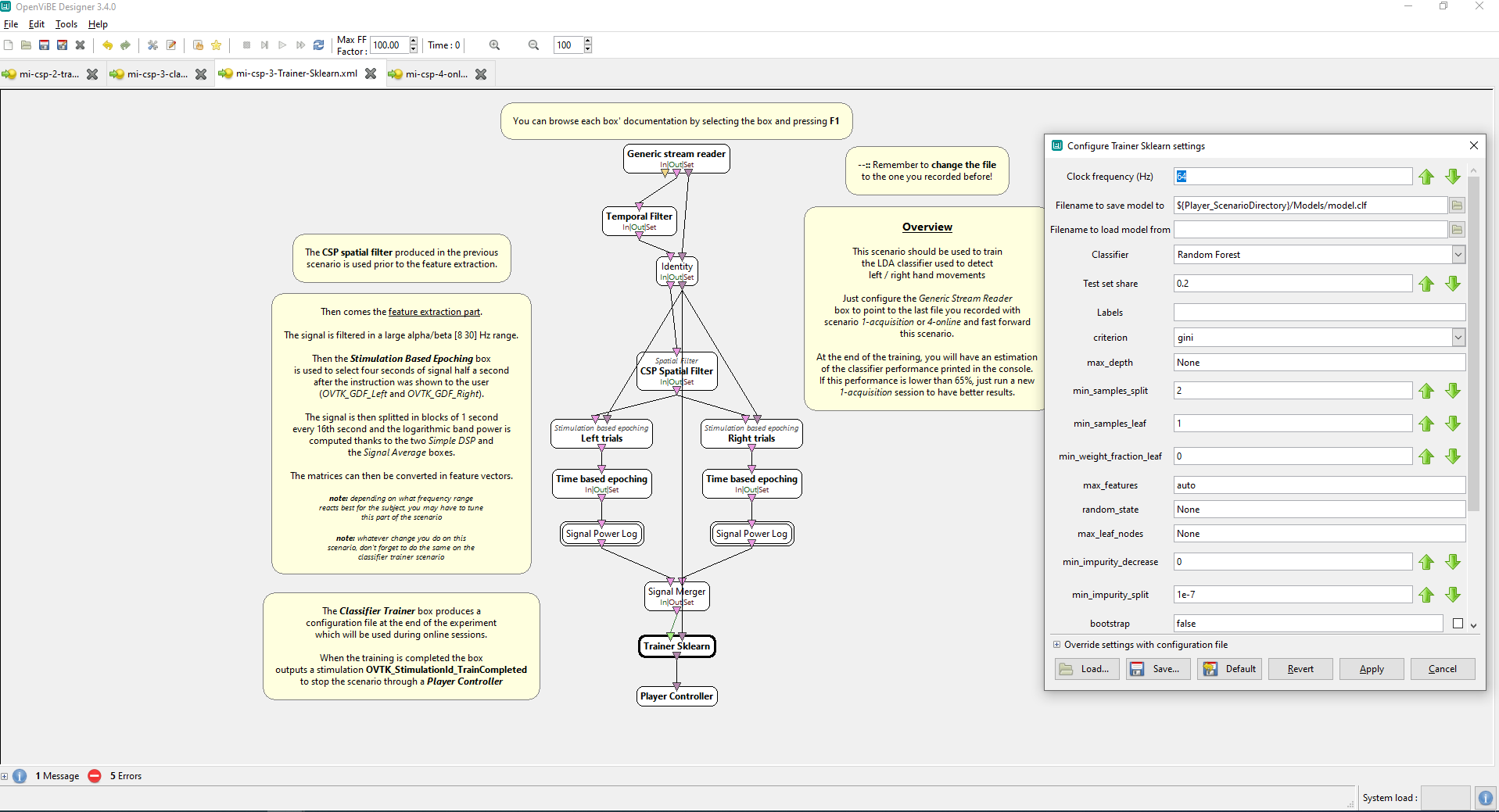Select the Generic stream reader box
Image resolution: width=1499 pixels, height=812 pixels.
point(676,157)
